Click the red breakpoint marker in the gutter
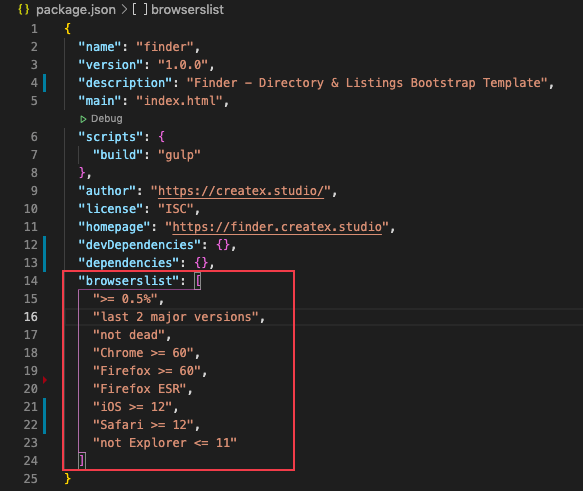The height and width of the screenshot is (491, 583). [x=45, y=380]
